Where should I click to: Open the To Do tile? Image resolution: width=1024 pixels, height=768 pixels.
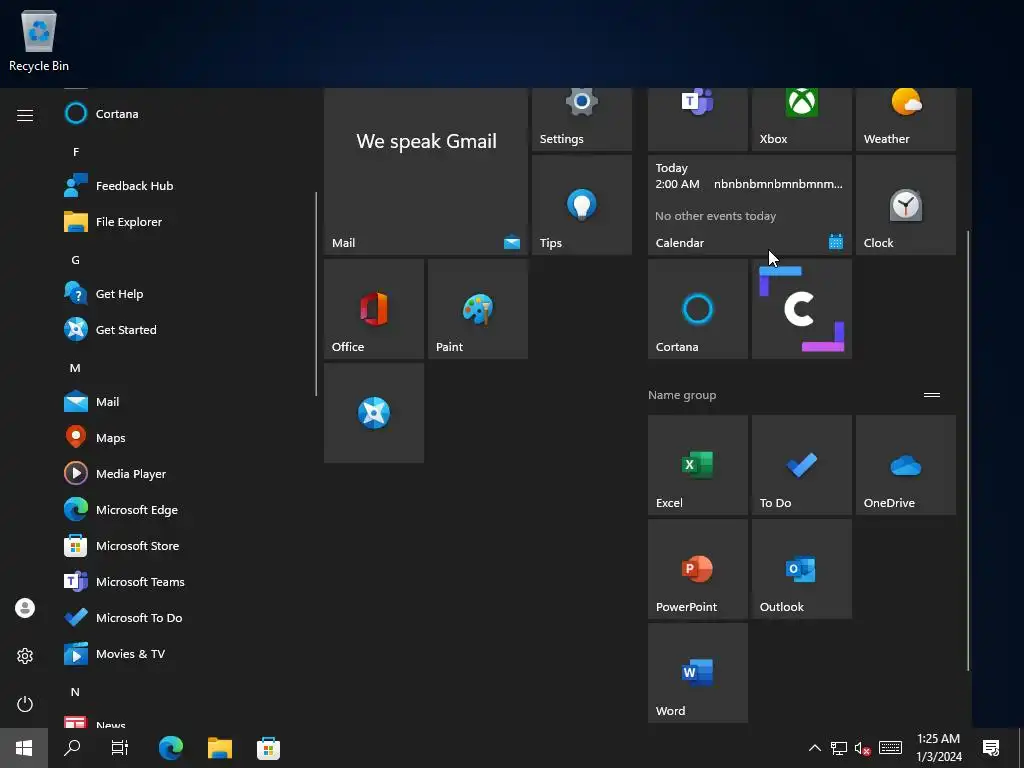[x=802, y=465]
